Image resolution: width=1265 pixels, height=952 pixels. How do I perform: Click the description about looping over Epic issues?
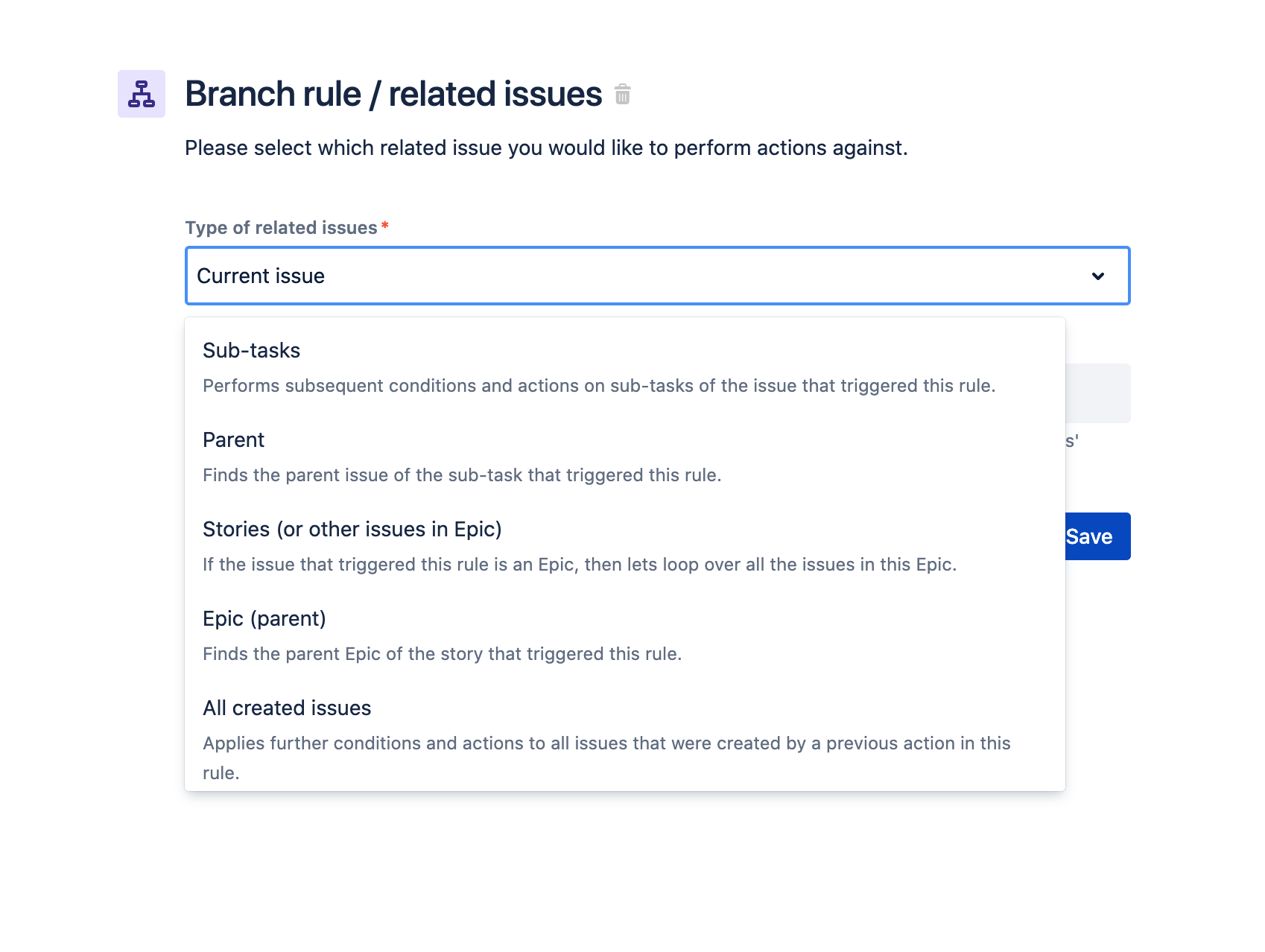click(x=580, y=565)
